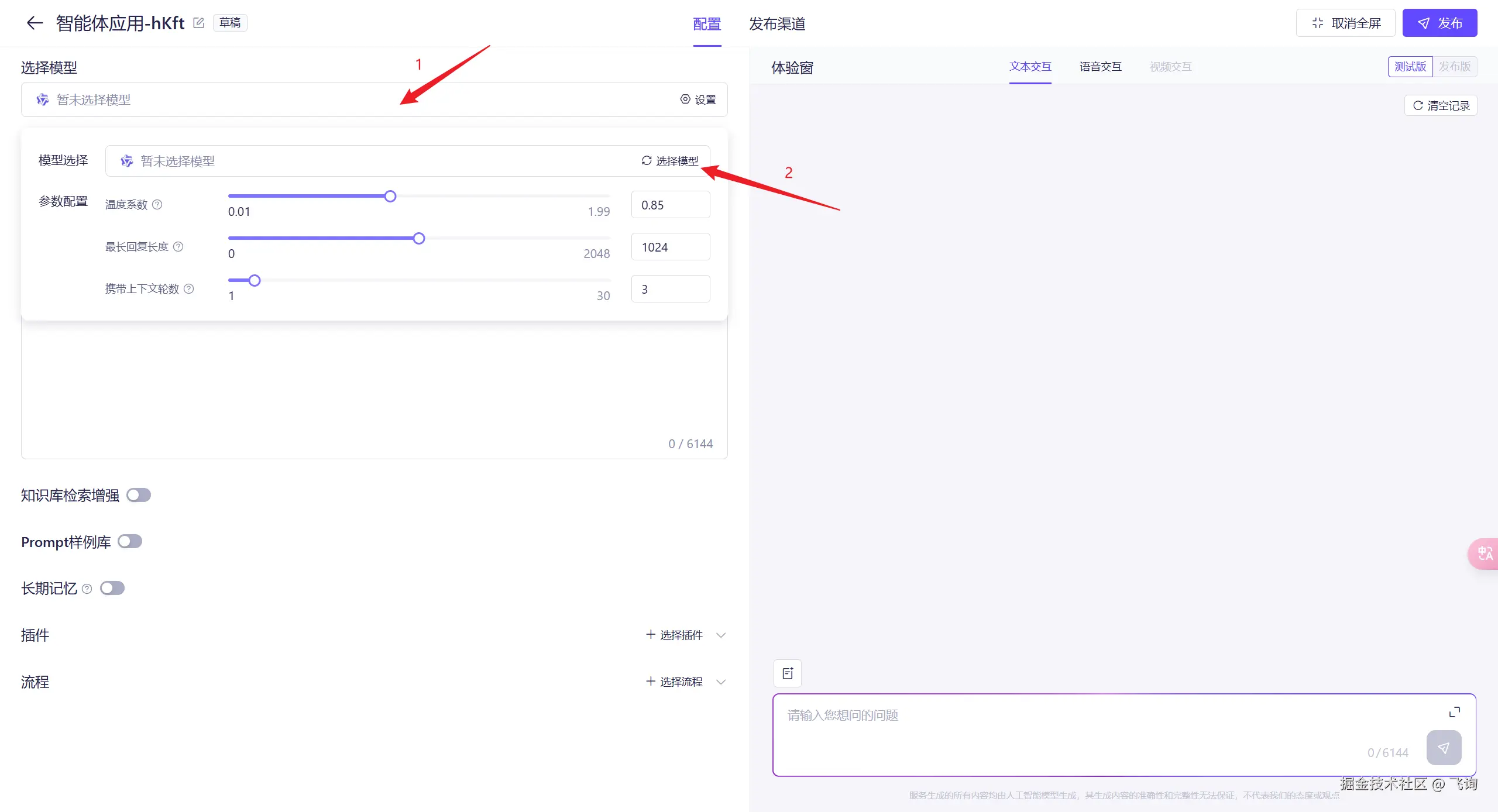Screen dimensions: 1498x812
Task: Expand the chat input box icon
Action: coord(1454,712)
